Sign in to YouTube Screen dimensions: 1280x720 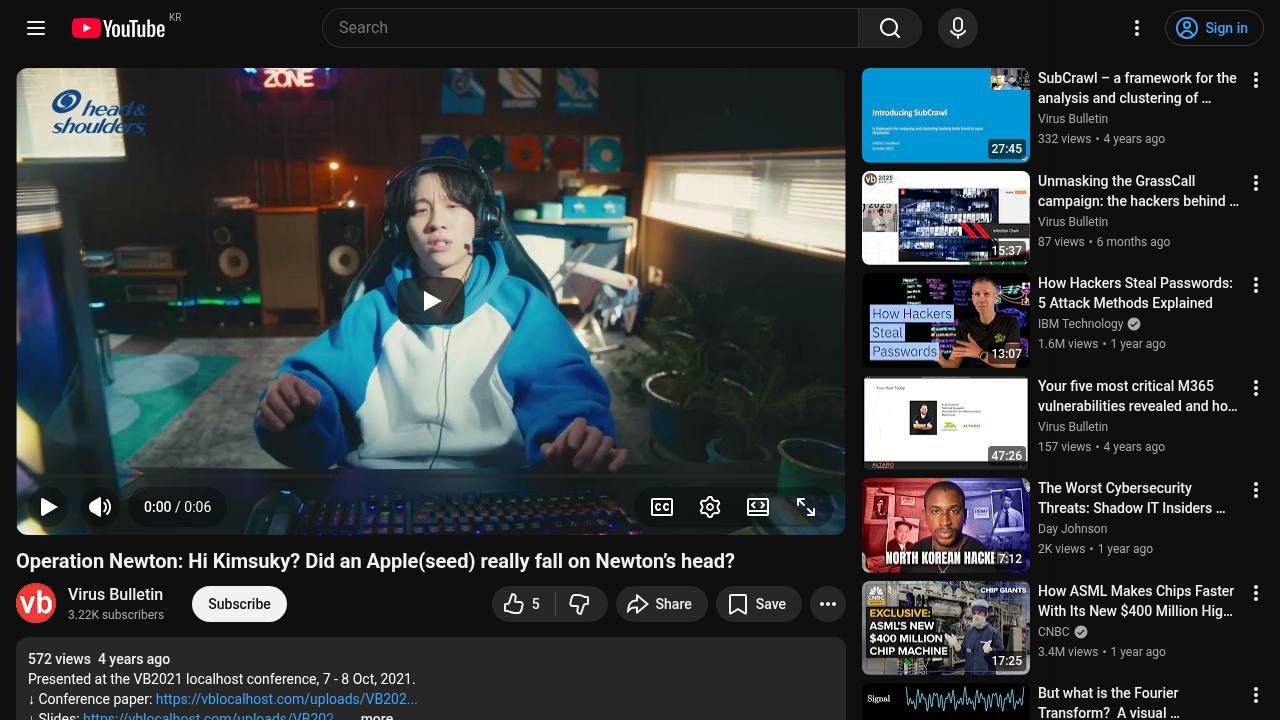[x=1214, y=28]
